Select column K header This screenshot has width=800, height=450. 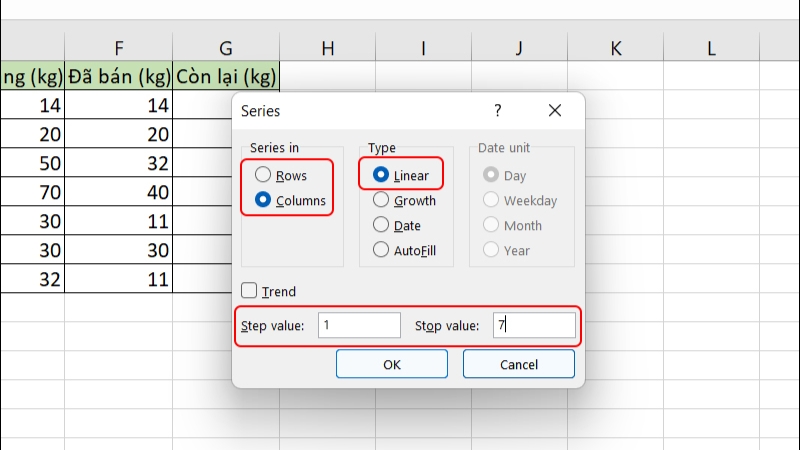[x=615, y=47]
